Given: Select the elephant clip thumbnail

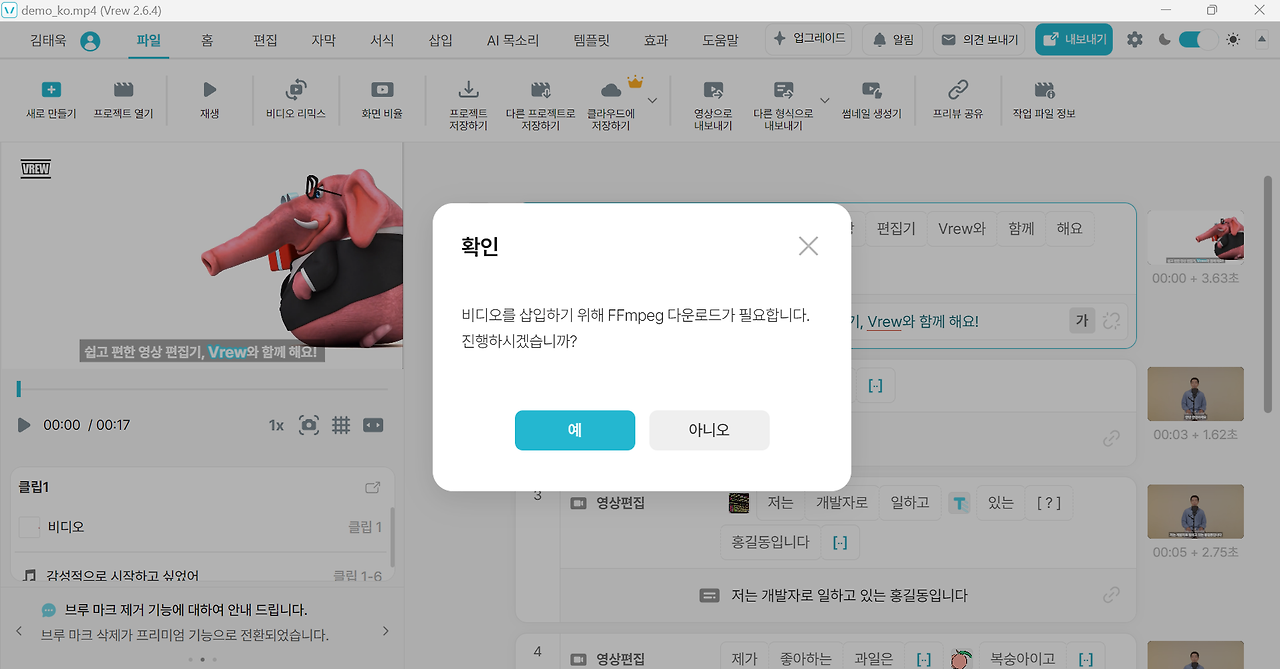Looking at the screenshot, I should (x=1195, y=238).
